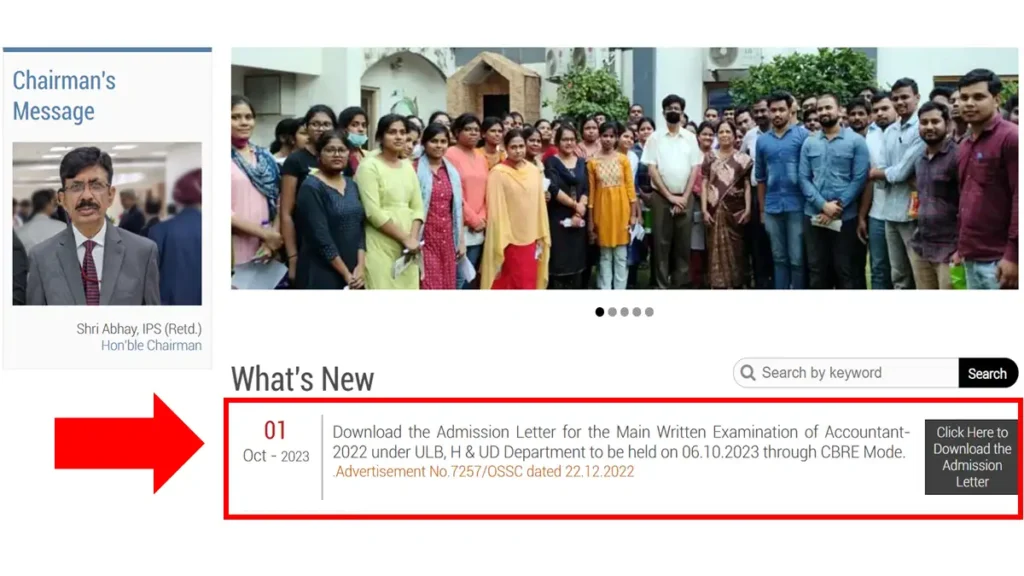Viewport: 1024px width, 576px height.
Task: Open Advertisement No.7257/OSSC dated 22.12.2022 link
Action: point(483,472)
